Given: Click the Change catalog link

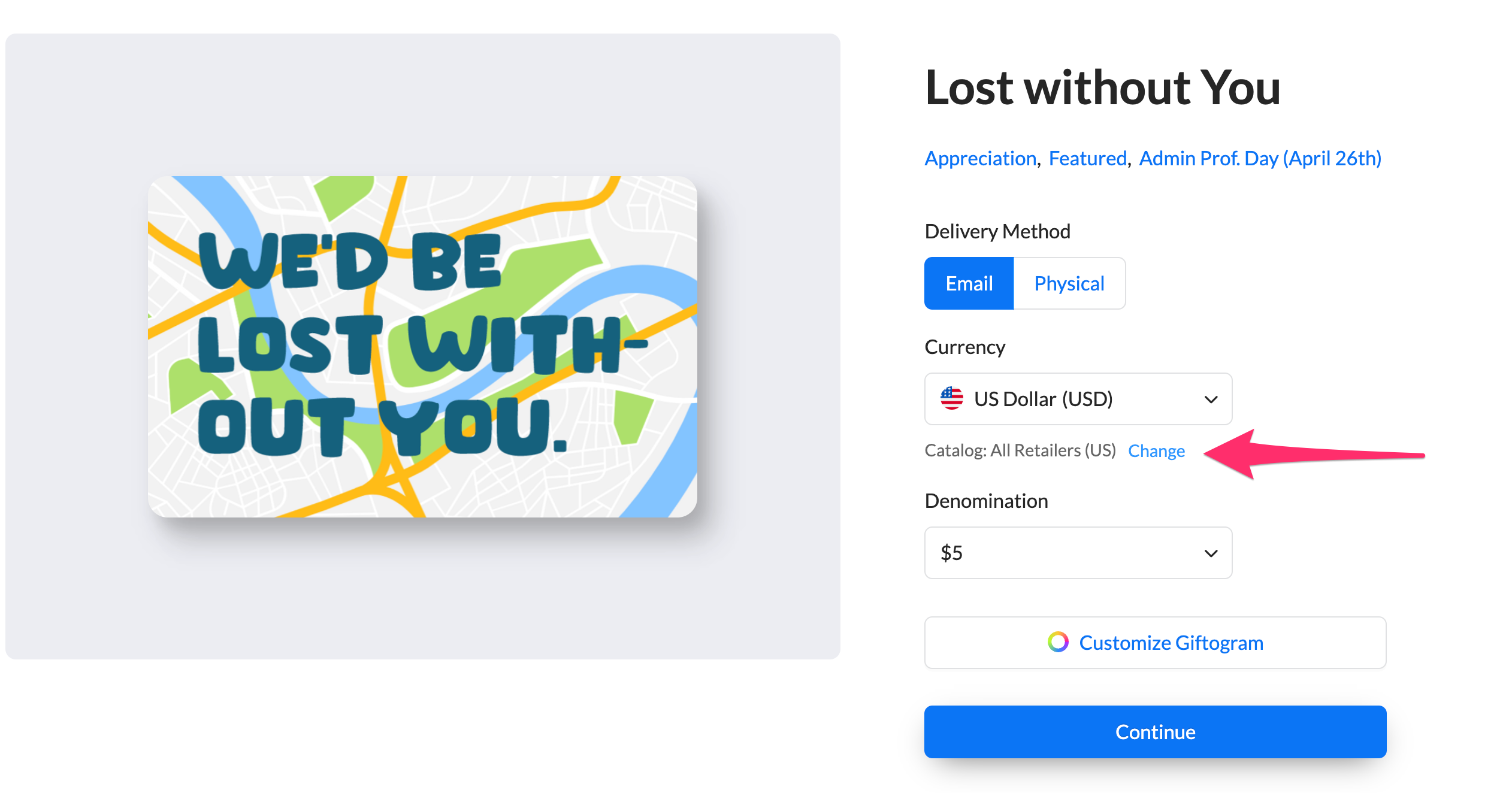Looking at the screenshot, I should pos(1156,451).
